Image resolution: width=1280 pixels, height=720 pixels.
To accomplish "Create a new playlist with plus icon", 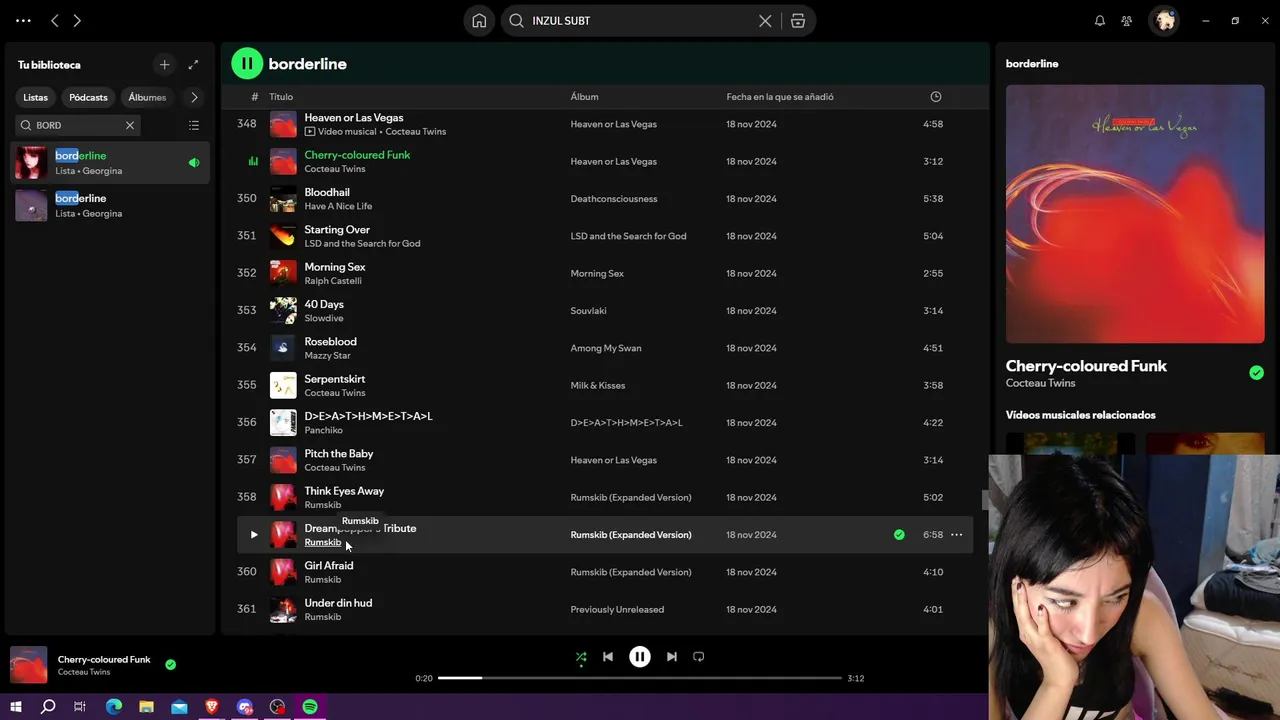I will tap(164, 64).
